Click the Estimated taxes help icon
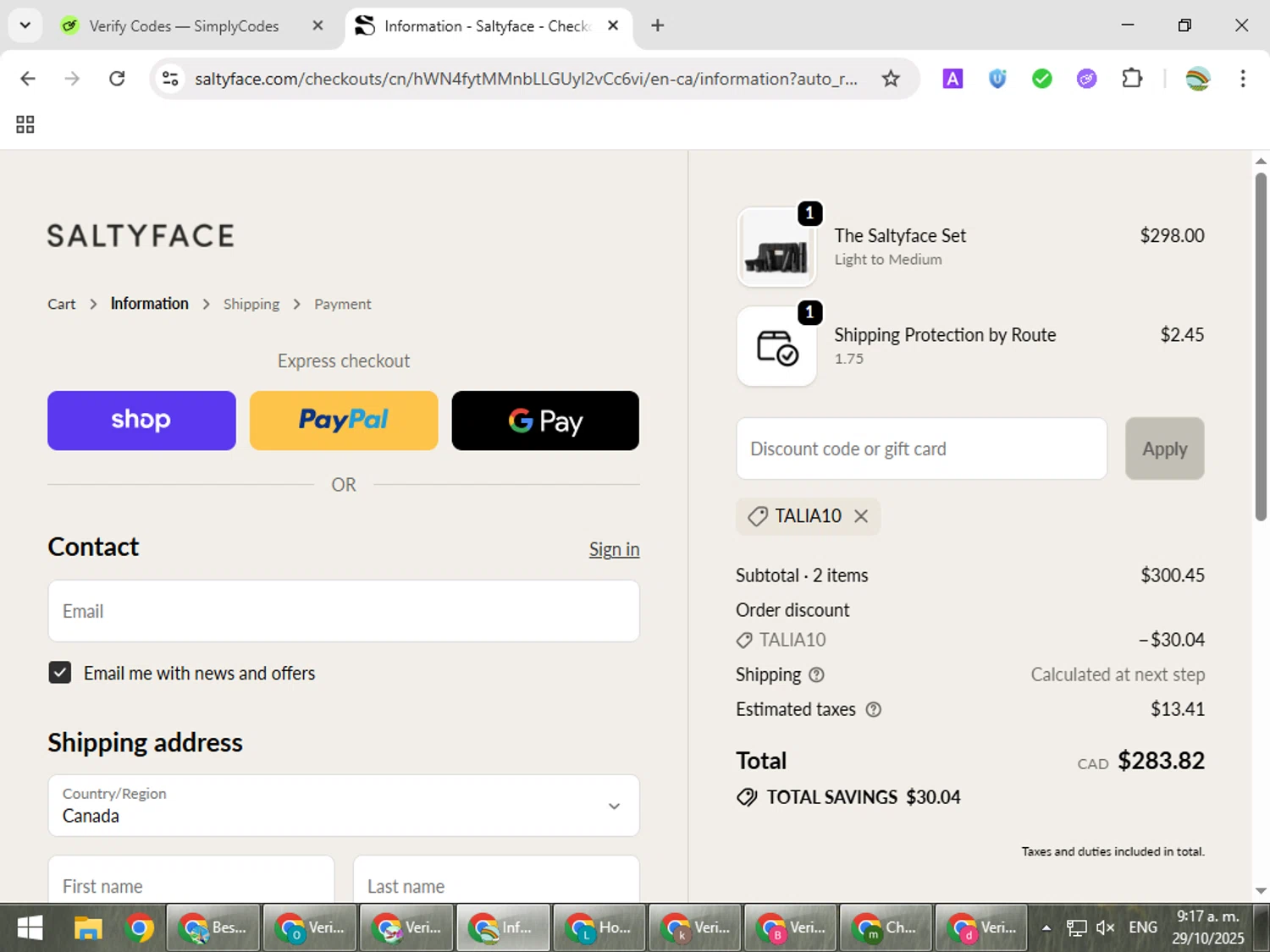Image resolution: width=1270 pixels, height=952 pixels. (873, 709)
